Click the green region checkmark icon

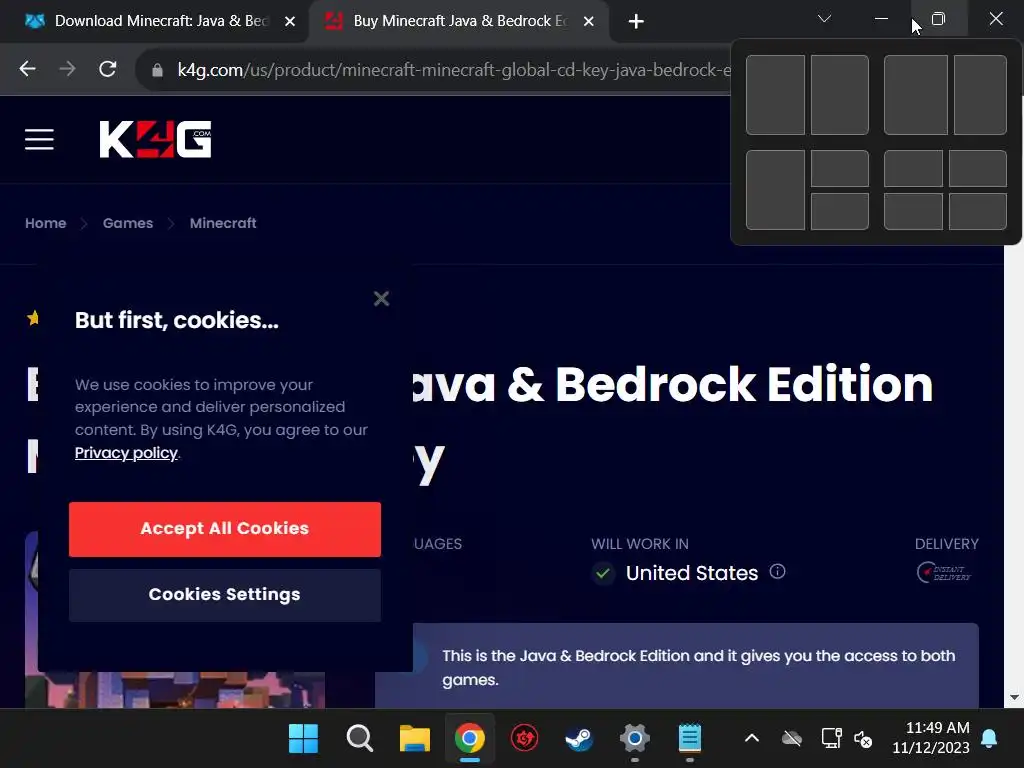coord(603,573)
